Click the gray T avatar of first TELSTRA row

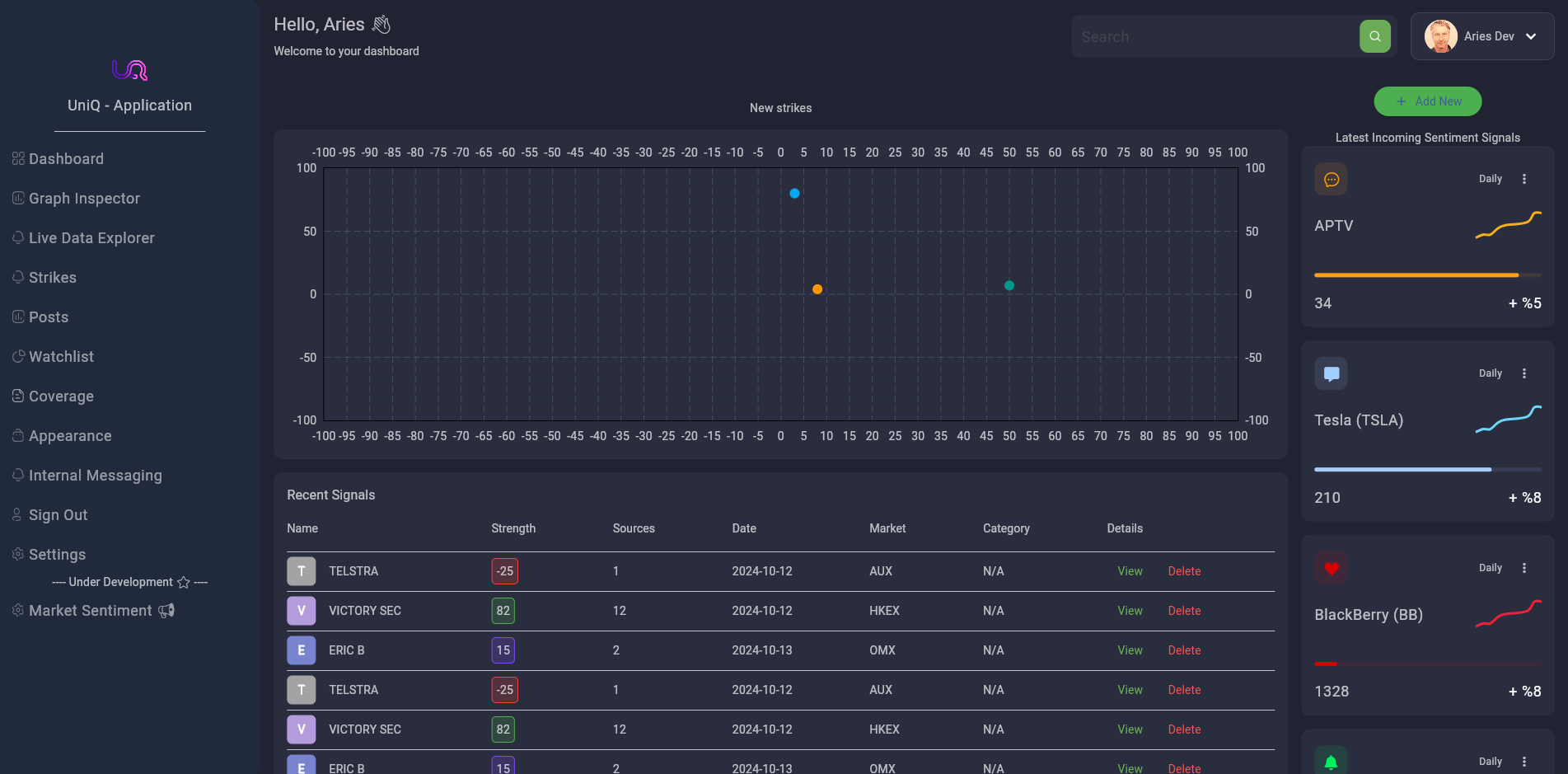(x=302, y=571)
